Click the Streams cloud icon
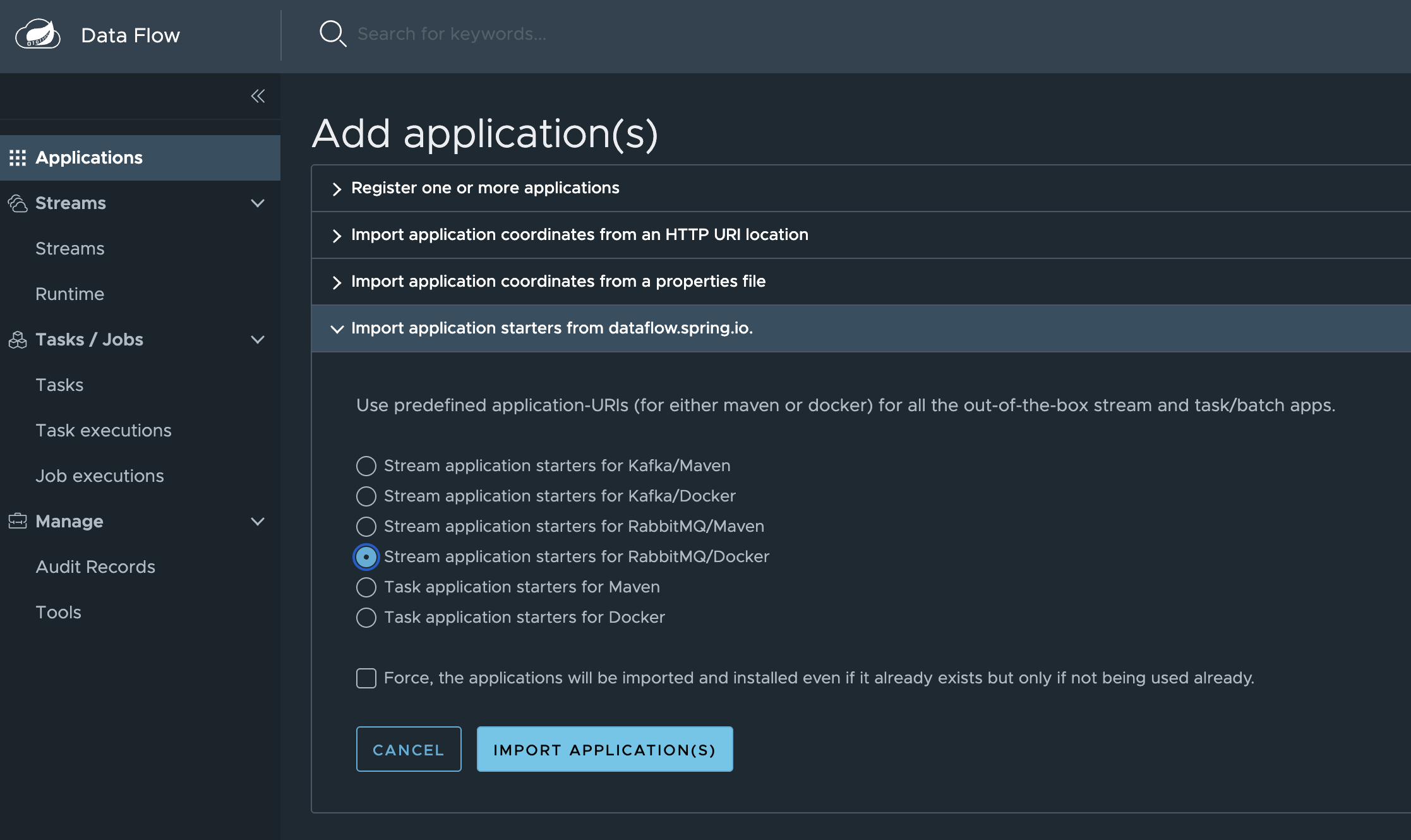 click(18, 203)
